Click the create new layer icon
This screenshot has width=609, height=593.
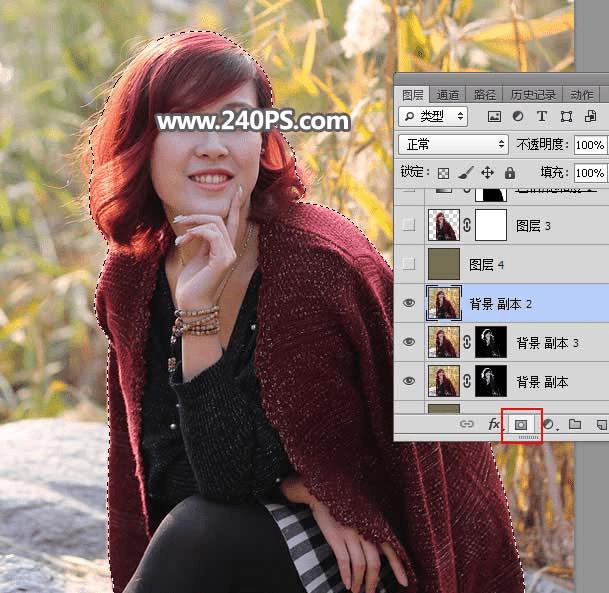[602, 424]
